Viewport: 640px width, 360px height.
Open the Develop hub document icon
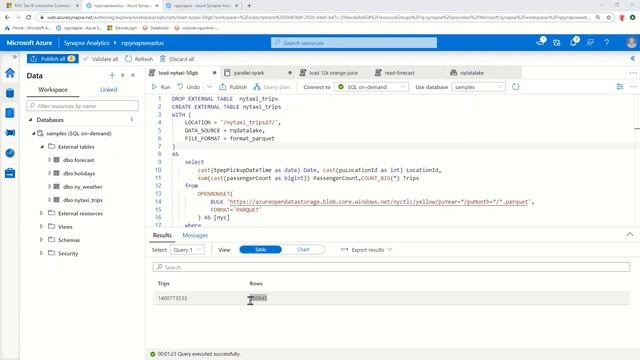[x=10, y=113]
